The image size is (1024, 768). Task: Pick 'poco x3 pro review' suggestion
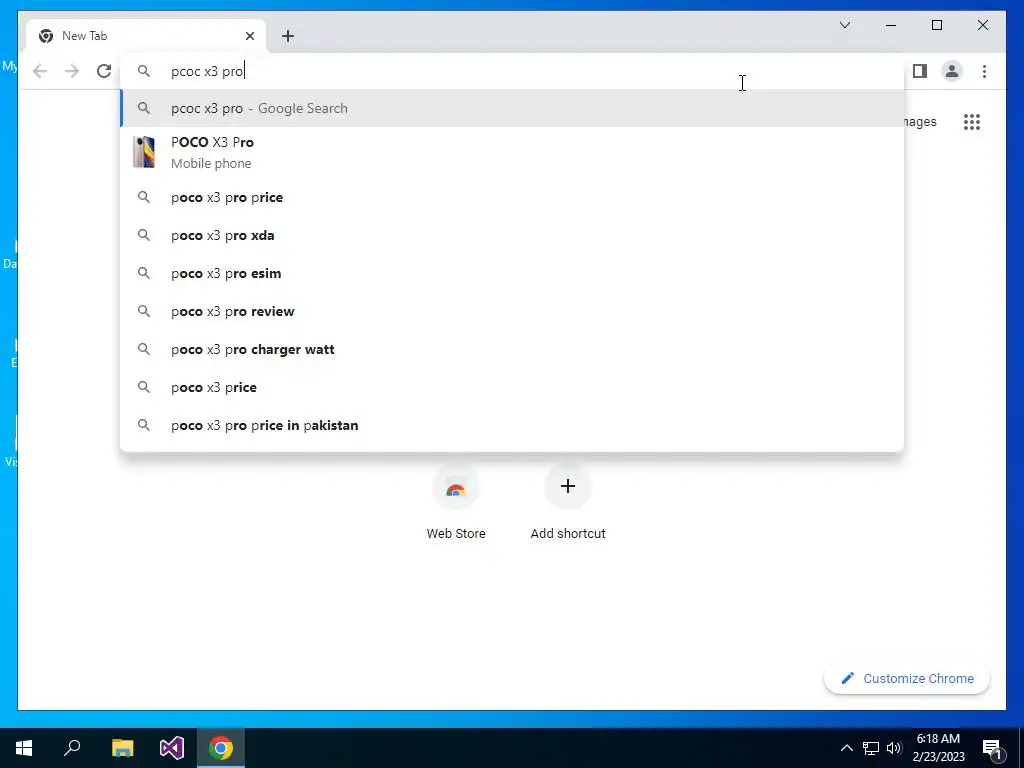512,311
